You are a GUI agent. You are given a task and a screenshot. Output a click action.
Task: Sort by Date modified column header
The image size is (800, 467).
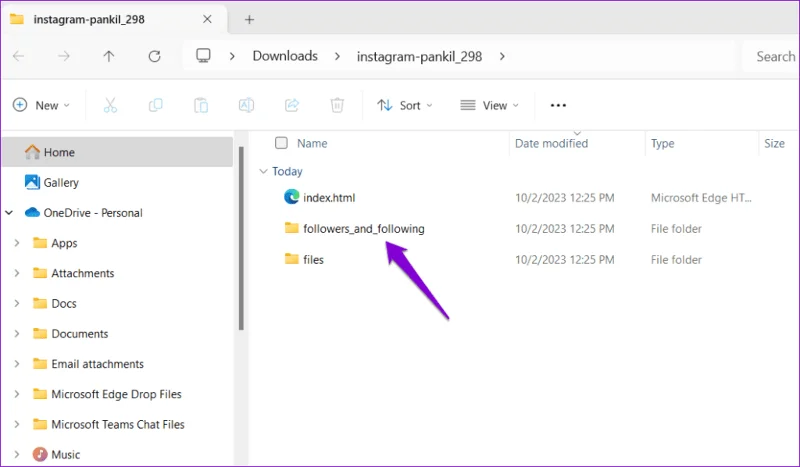tap(552, 143)
